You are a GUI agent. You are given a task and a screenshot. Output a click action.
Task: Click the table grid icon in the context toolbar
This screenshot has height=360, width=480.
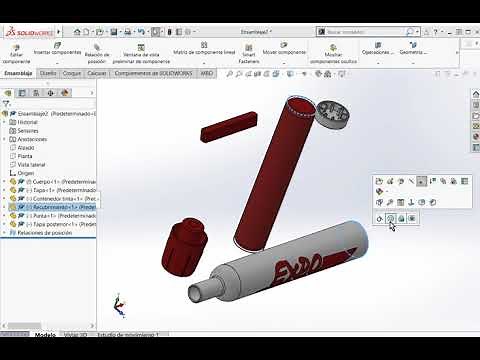coord(464,181)
